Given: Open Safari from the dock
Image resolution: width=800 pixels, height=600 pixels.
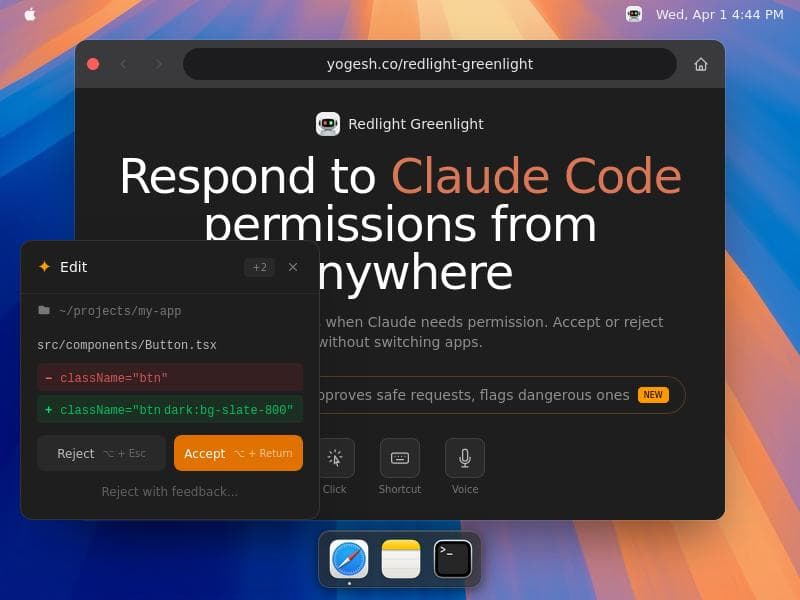Looking at the screenshot, I should (x=349, y=560).
